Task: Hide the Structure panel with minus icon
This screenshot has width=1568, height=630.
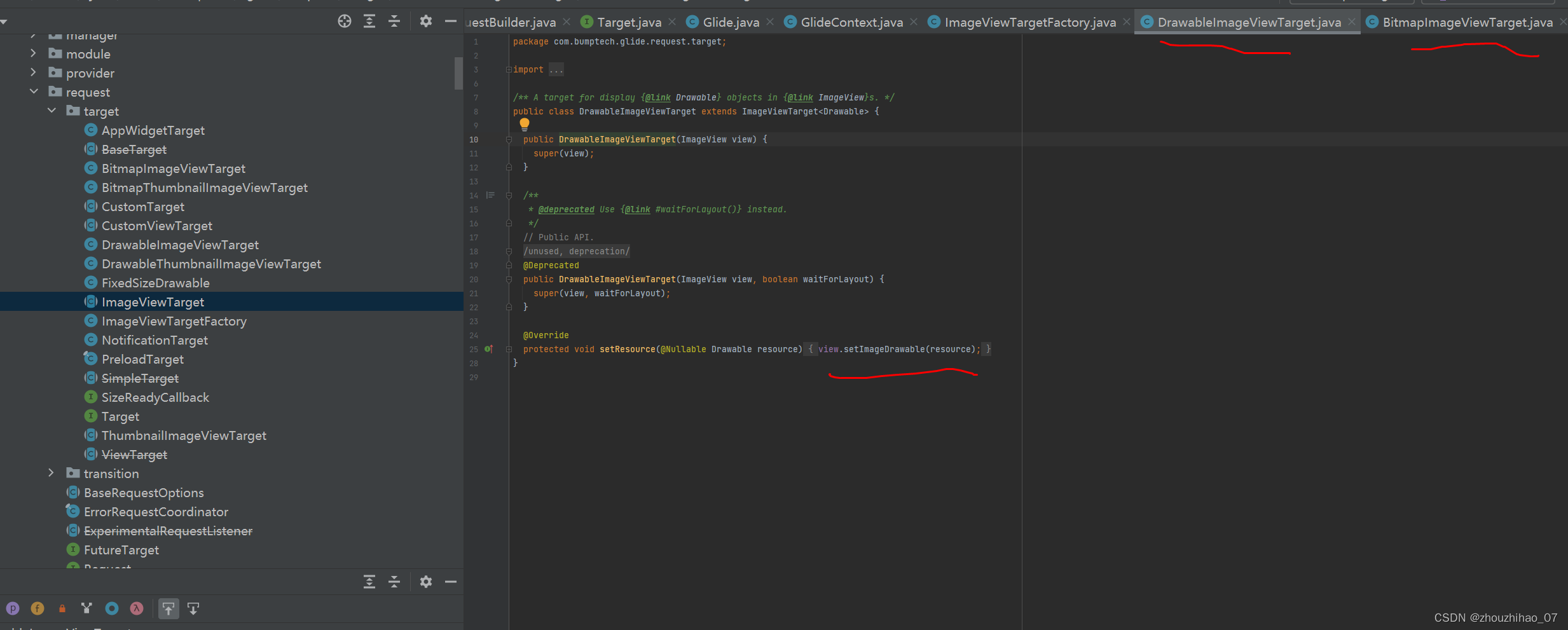Action: point(451,582)
